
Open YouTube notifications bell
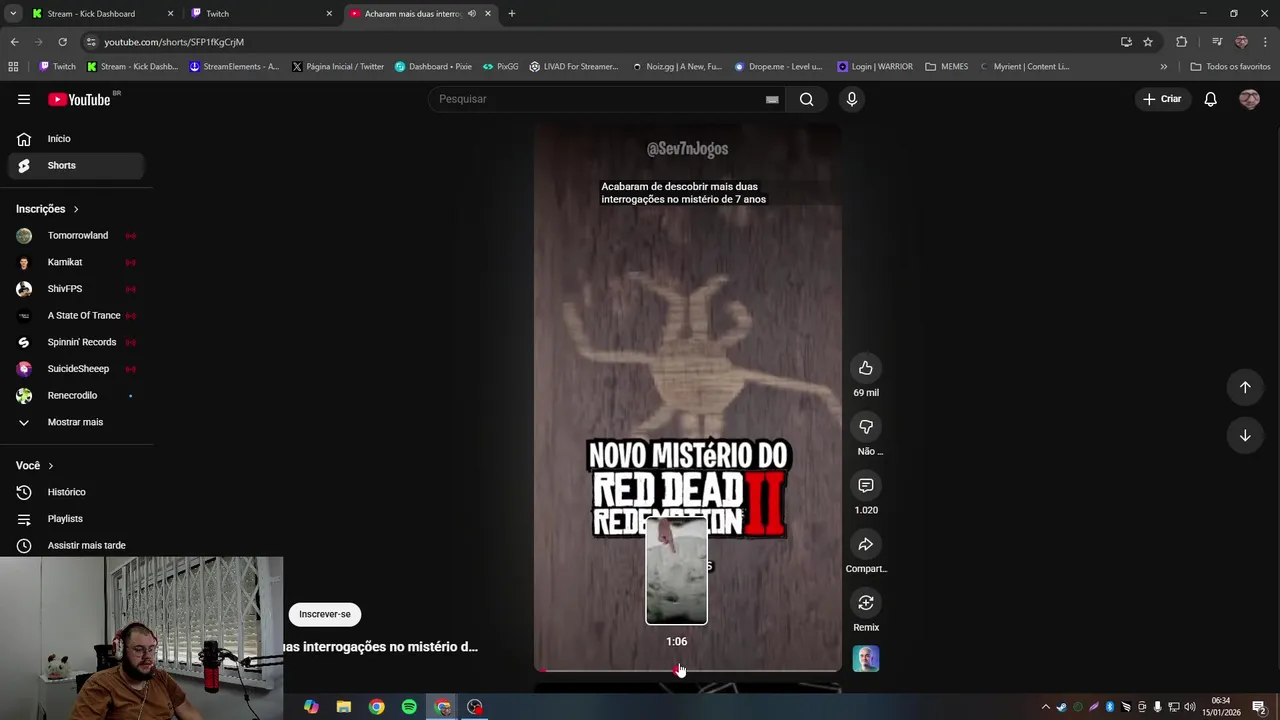(1210, 99)
